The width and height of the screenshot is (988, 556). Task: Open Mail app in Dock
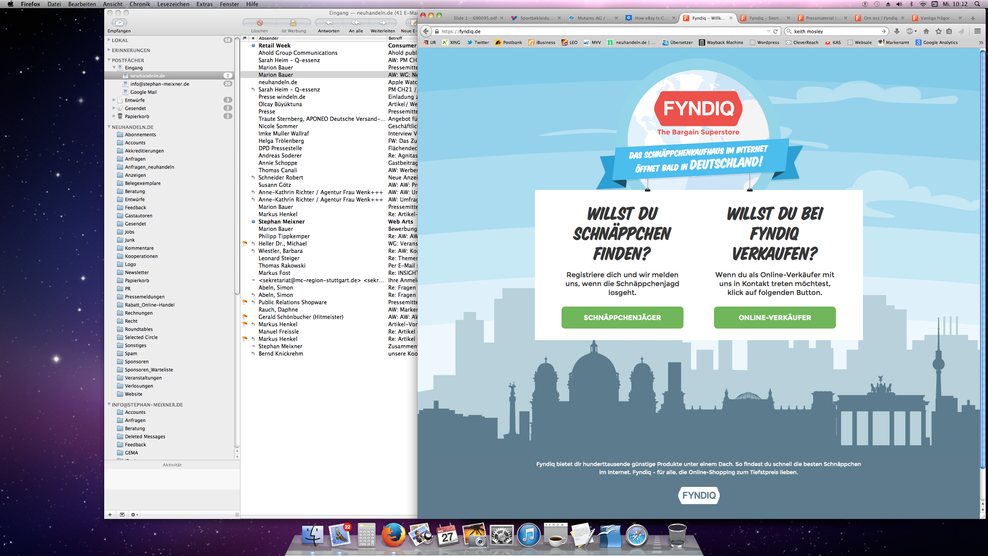click(340, 535)
